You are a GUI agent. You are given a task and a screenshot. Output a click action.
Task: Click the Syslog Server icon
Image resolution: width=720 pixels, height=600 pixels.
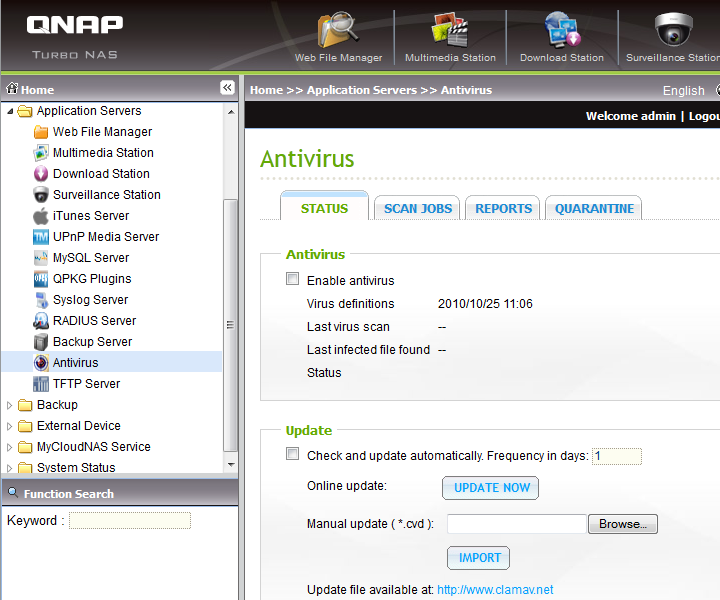[x=41, y=300]
